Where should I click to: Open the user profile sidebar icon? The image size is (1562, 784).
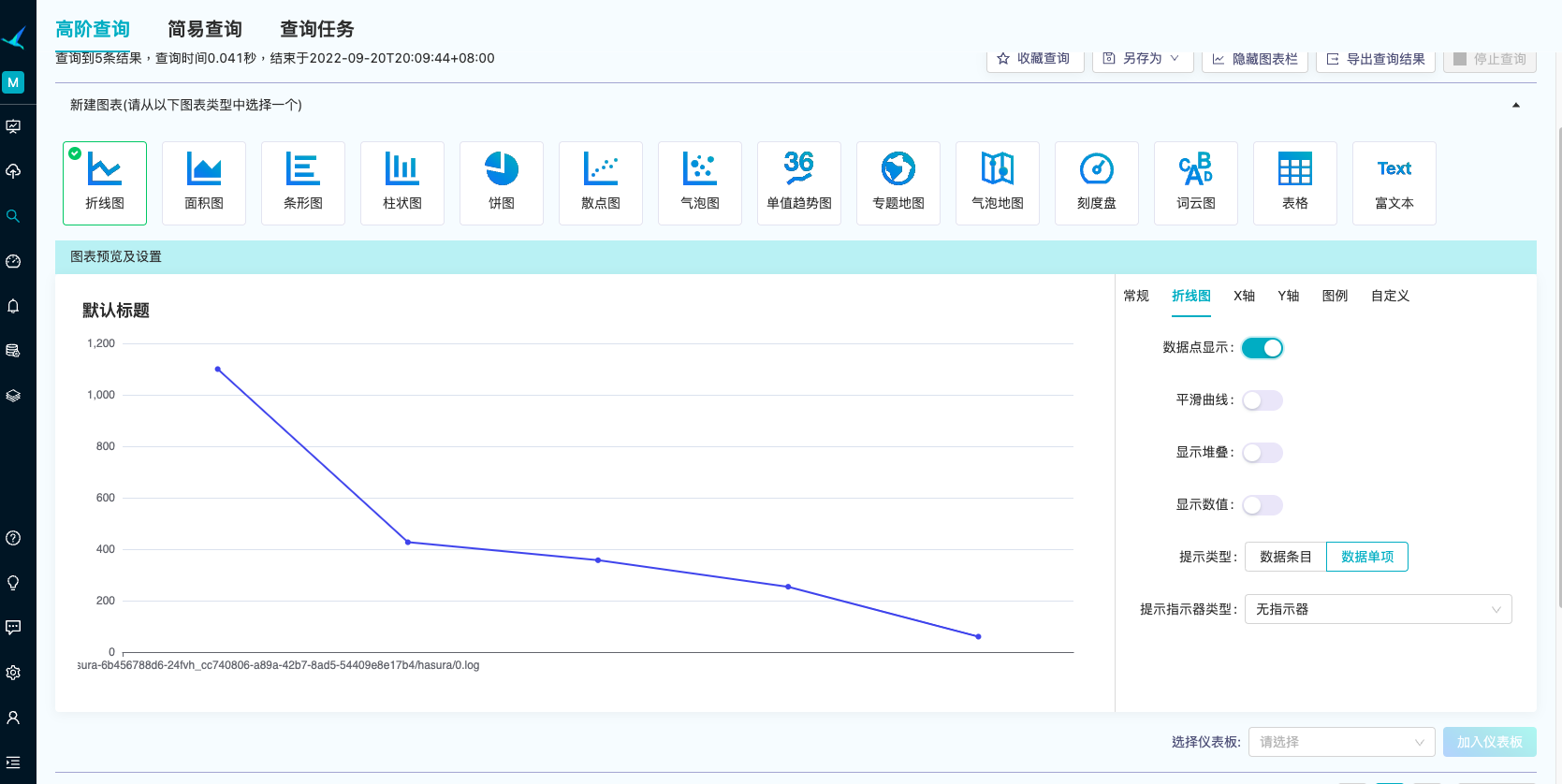coord(13,718)
